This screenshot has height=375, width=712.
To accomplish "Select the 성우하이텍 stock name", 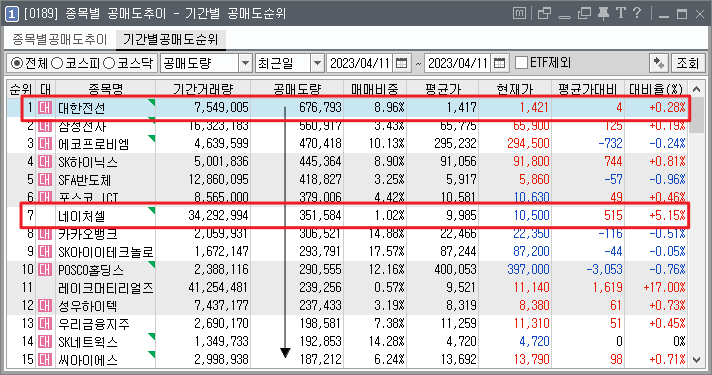I will click(x=87, y=306).
